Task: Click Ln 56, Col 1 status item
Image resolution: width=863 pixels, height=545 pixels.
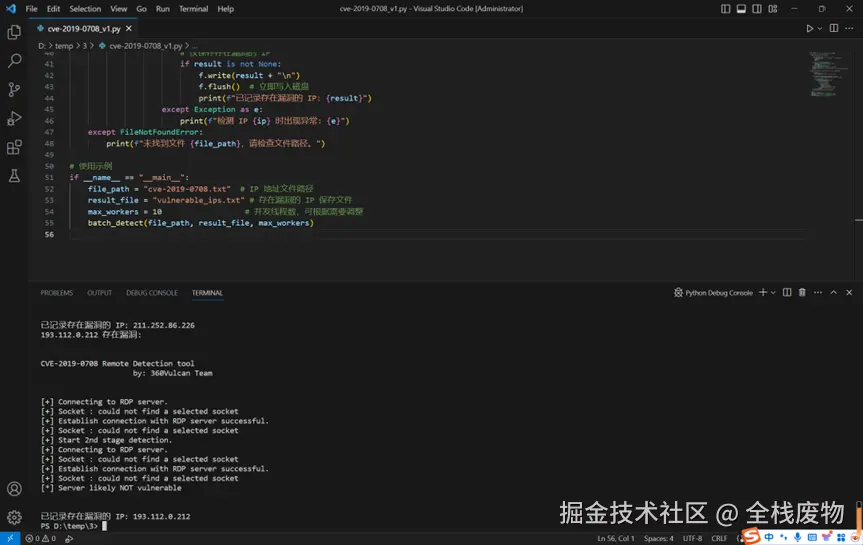Action: pos(616,538)
